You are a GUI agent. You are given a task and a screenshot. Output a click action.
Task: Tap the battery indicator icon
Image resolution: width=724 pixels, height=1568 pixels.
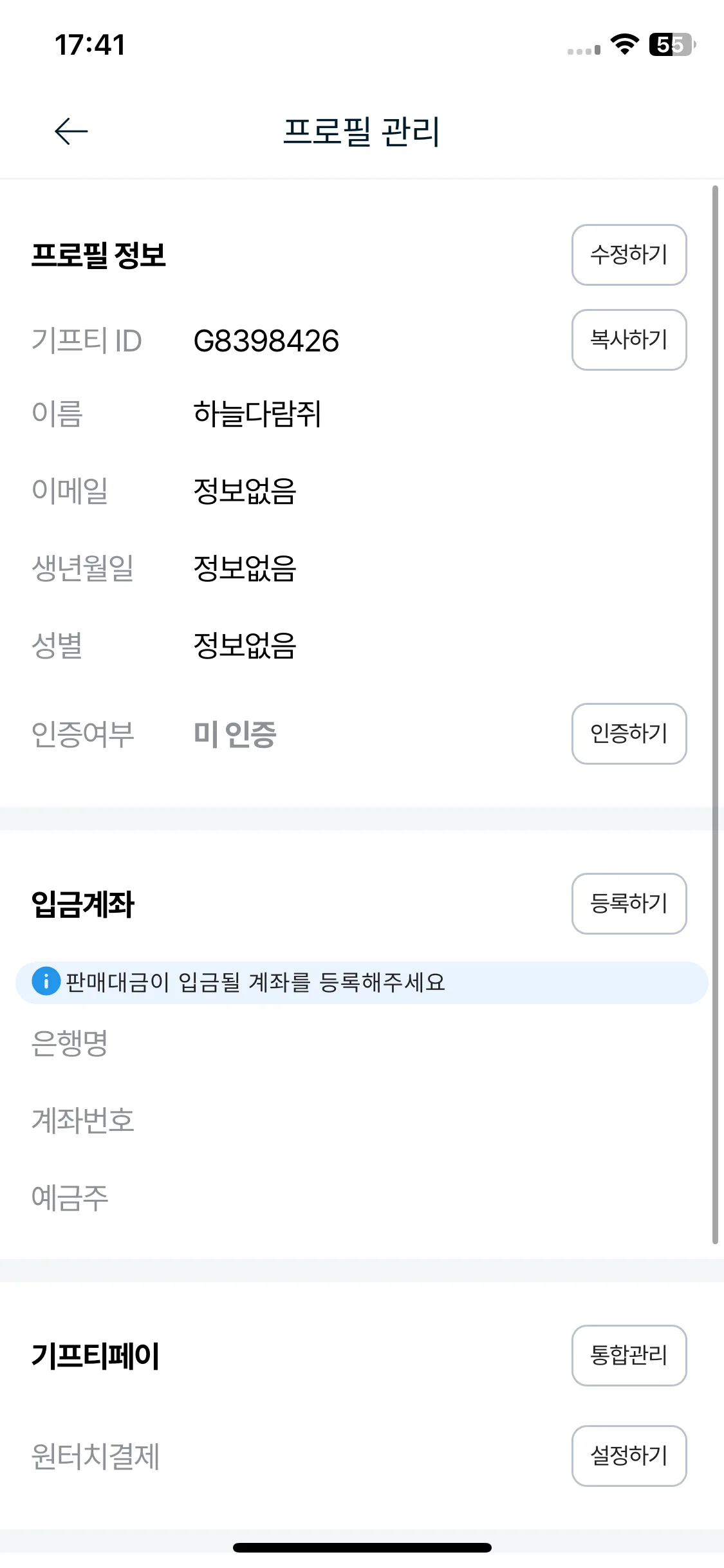click(673, 44)
